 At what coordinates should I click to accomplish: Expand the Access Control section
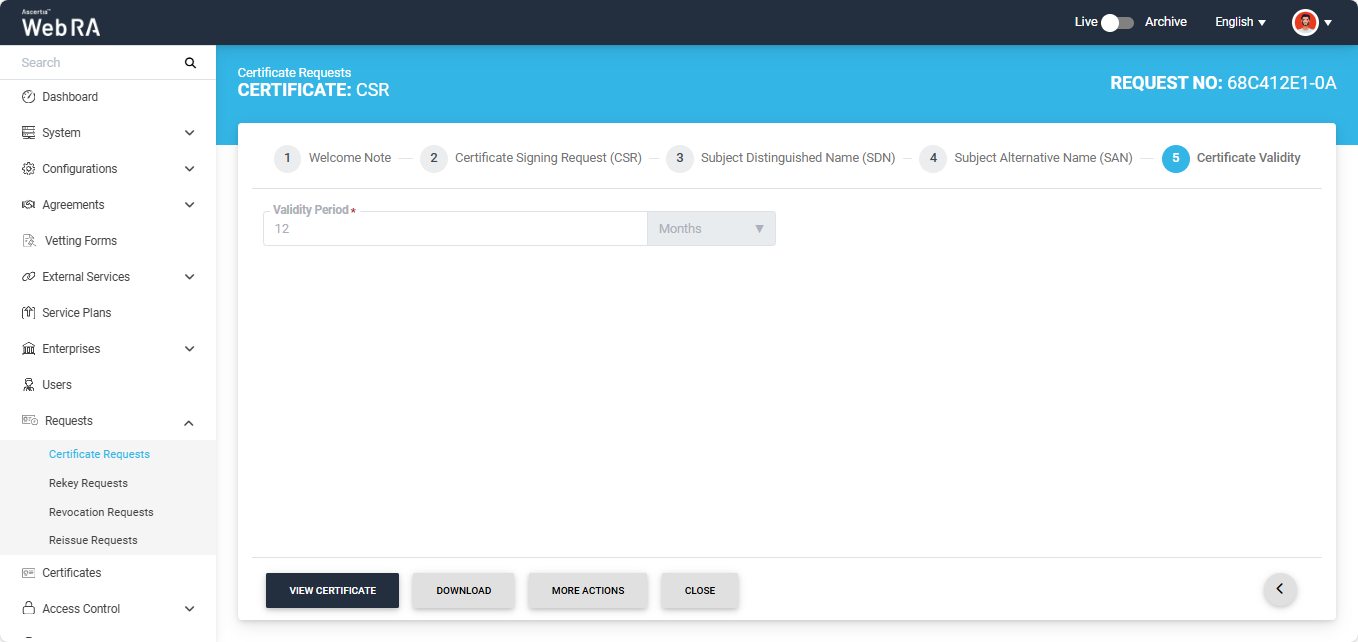coord(189,609)
